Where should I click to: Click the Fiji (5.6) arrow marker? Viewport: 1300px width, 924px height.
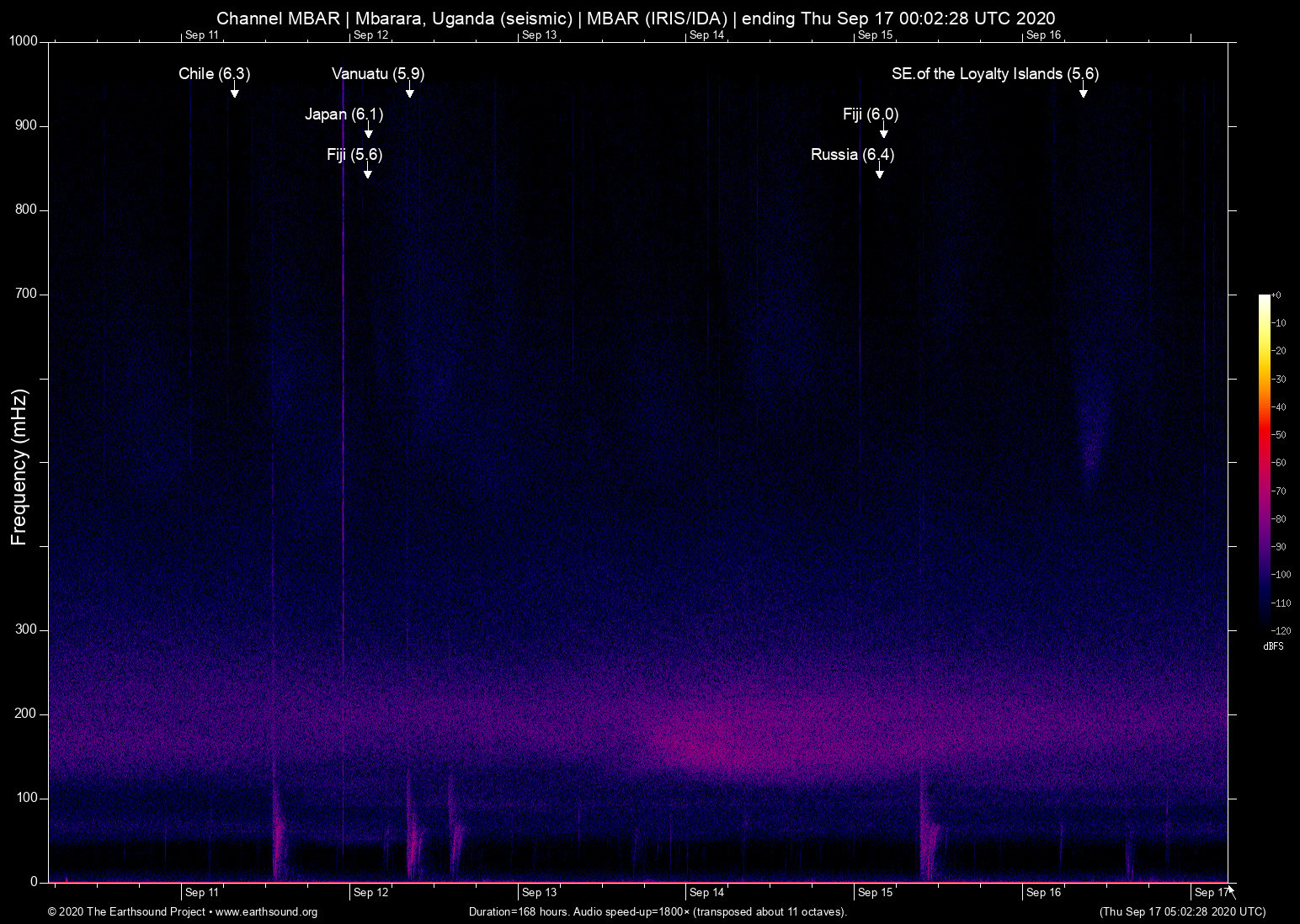(366, 173)
